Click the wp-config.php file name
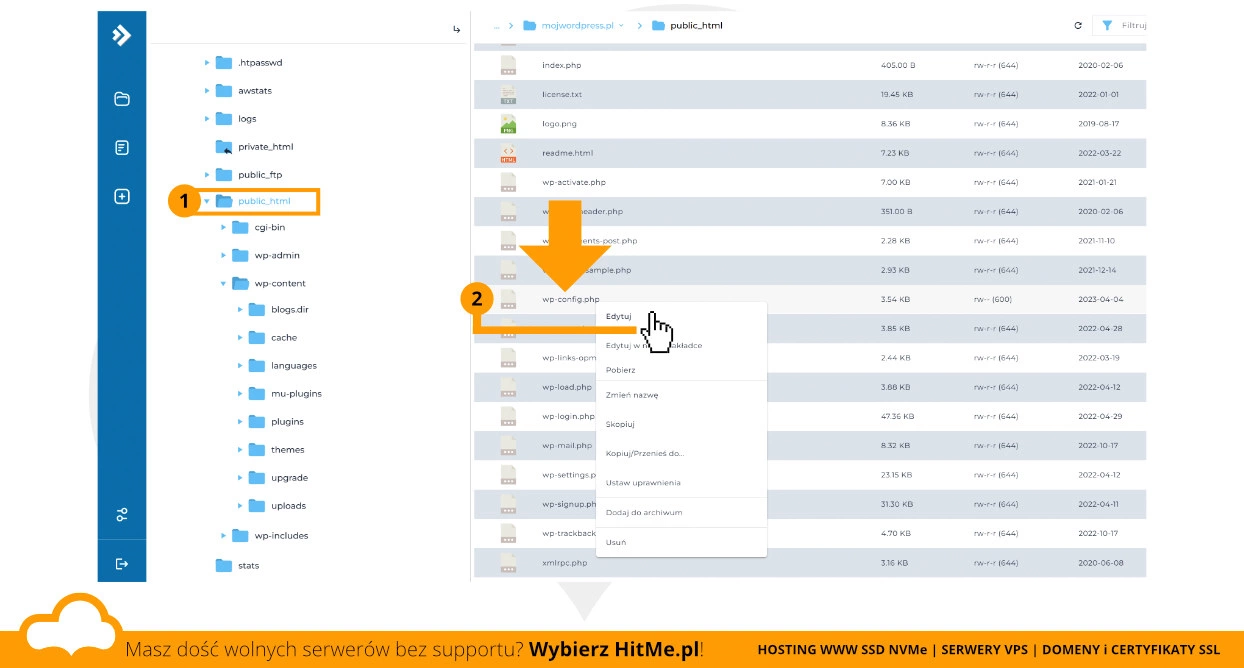Viewport: 1244px width, 668px height. (x=571, y=299)
